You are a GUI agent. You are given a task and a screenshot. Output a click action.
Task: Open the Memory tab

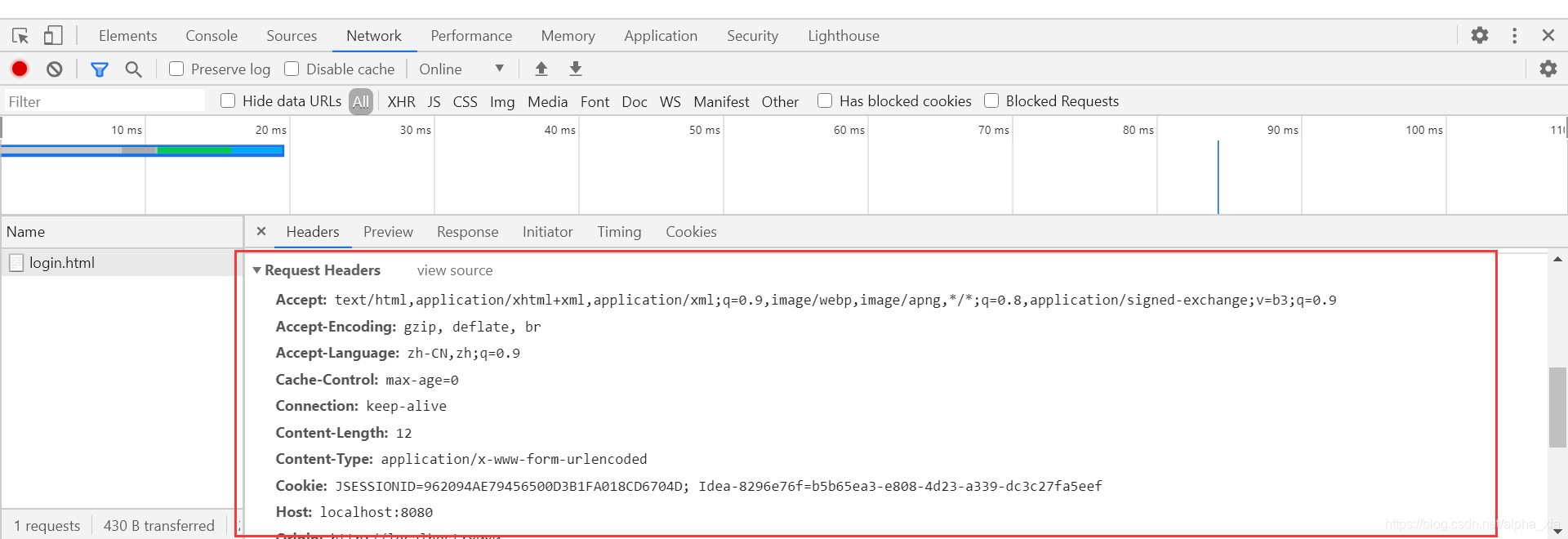point(568,36)
